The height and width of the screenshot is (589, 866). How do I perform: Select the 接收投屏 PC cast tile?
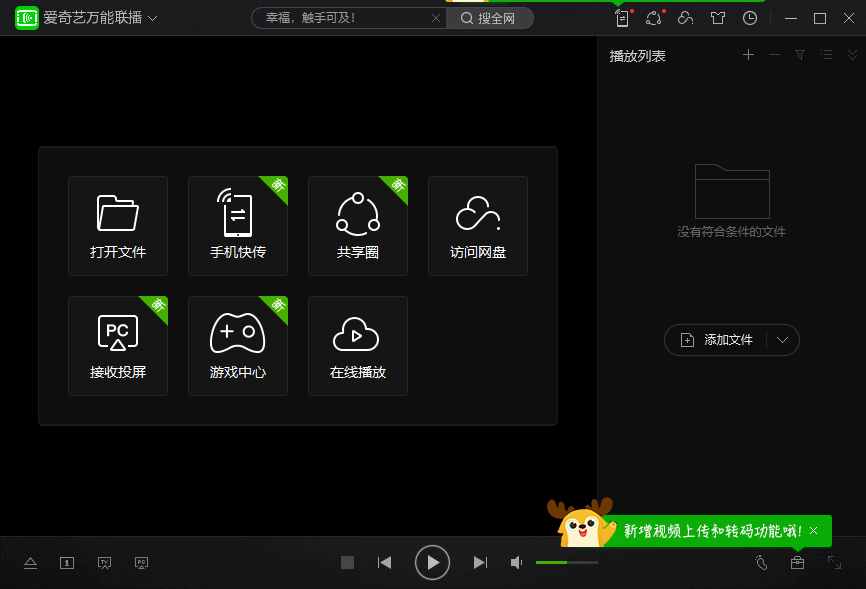118,346
